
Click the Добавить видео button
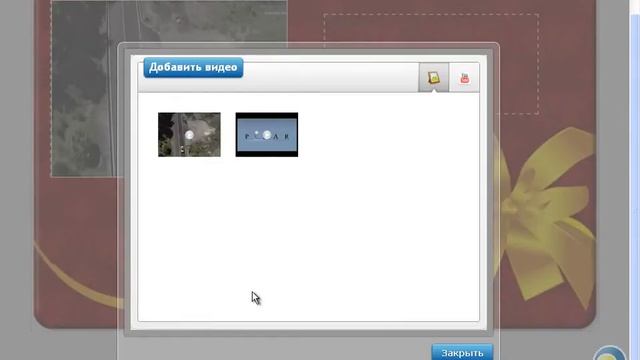[x=193, y=67]
